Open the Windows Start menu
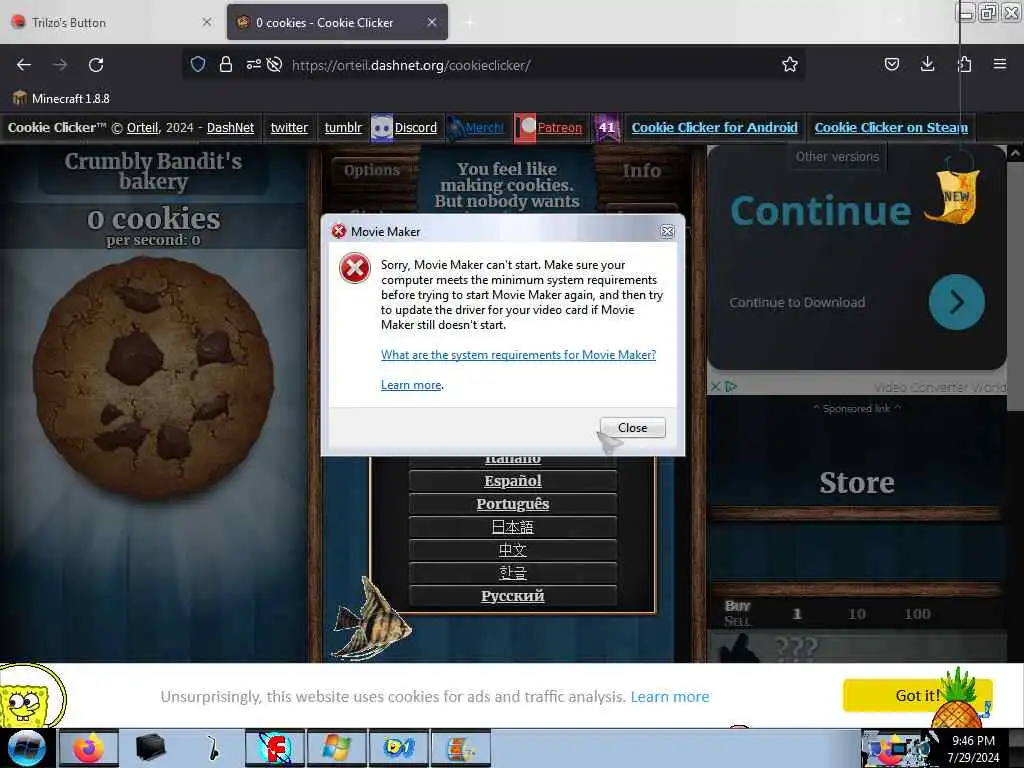 click(x=26, y=748)
